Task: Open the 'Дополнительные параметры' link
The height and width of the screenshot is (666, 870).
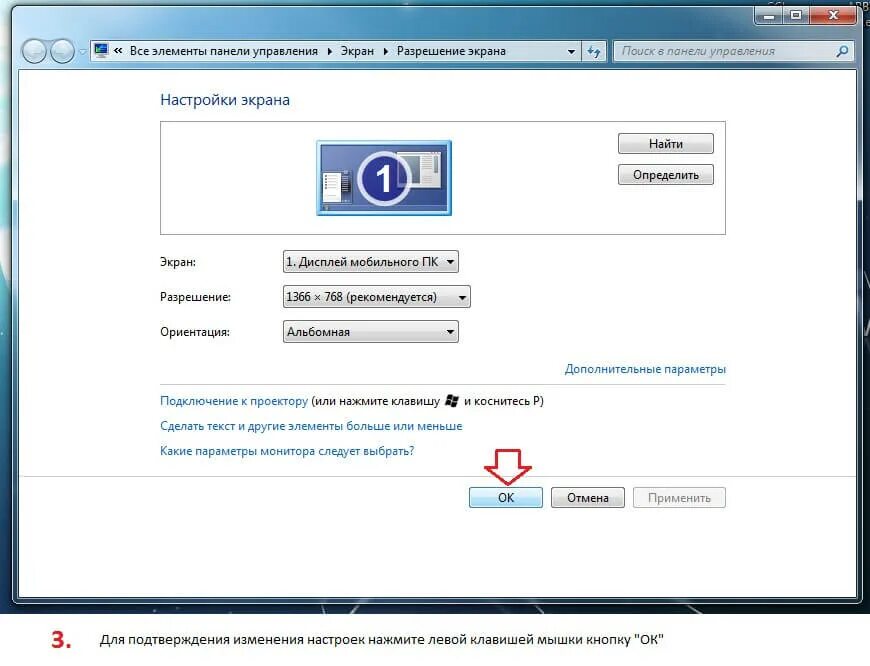Action: click(645, 369)
